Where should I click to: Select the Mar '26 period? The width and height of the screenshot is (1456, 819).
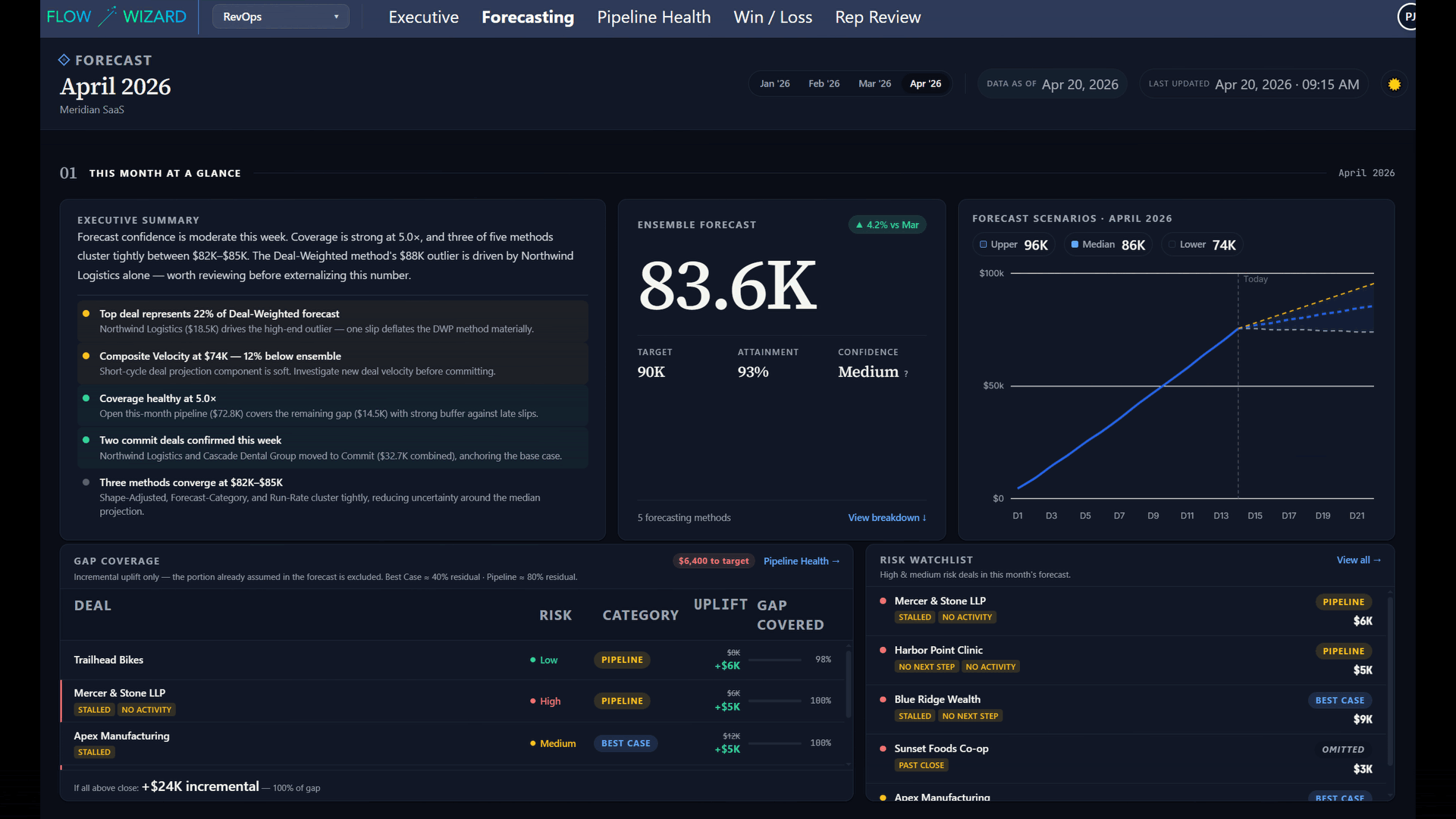click(x=874, y=83)
